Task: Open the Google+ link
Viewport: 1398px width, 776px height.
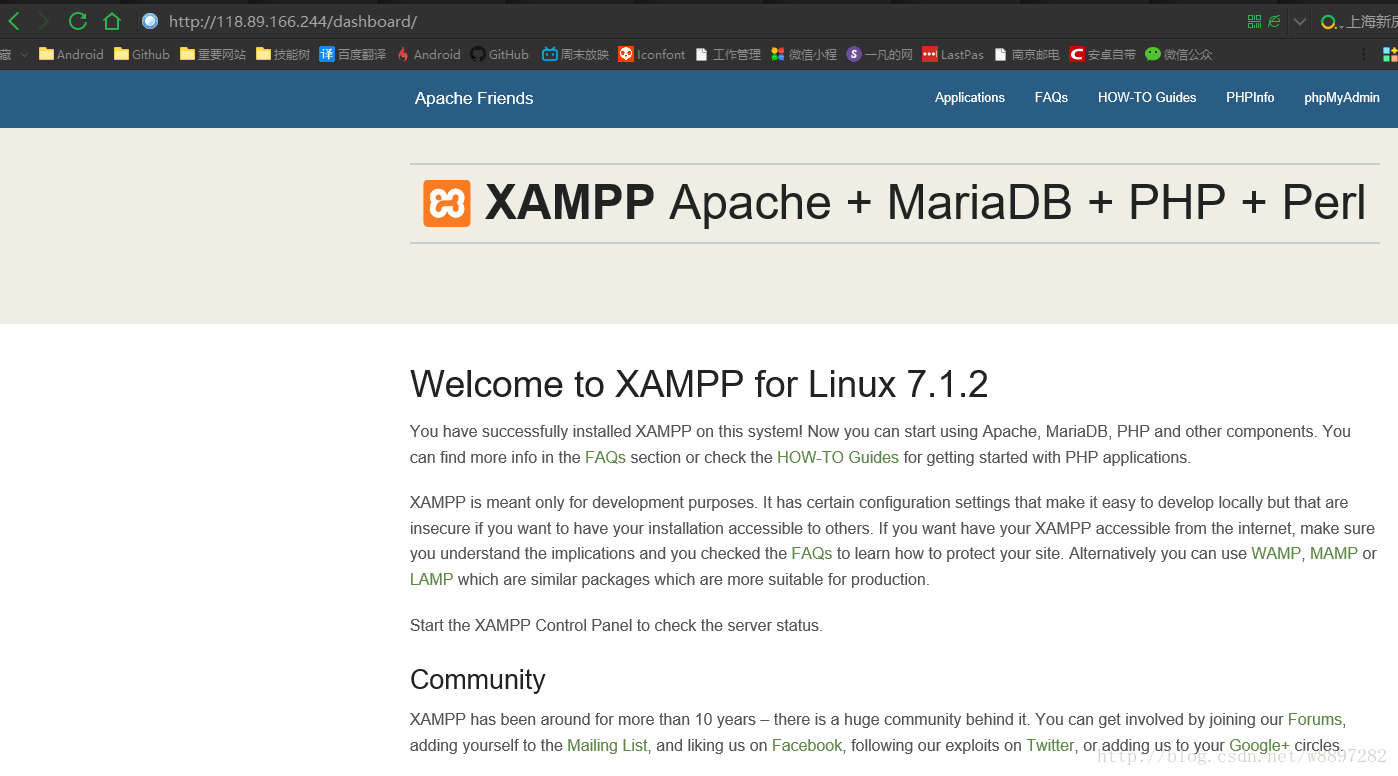Action: [x=1260, y=745]
